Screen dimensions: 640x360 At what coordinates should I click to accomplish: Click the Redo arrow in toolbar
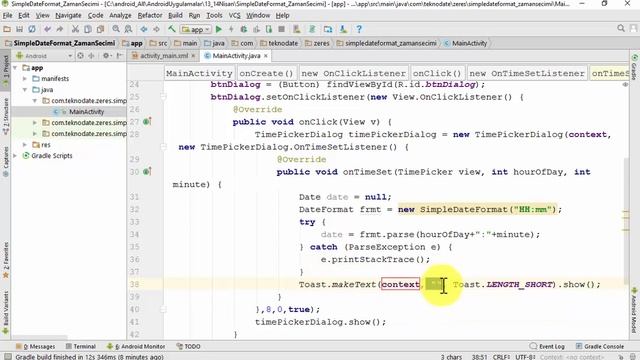click(60, 29)
